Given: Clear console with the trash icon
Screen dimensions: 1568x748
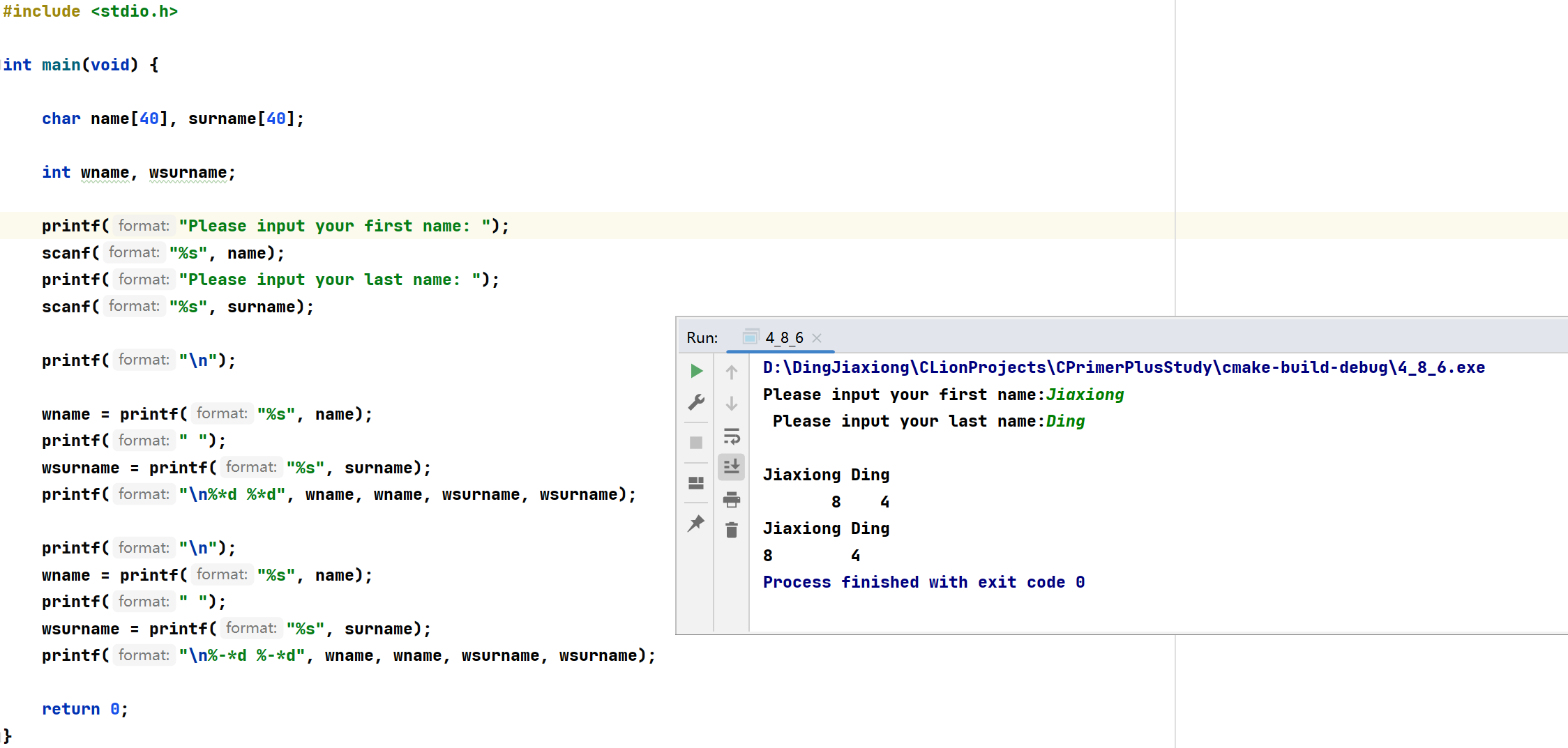Looking at the screenshot, I should click(x=732, y=531).
